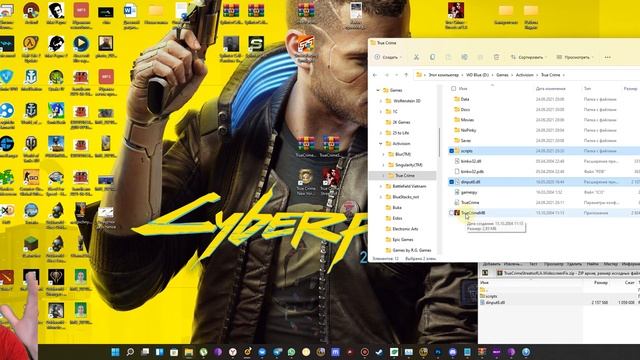Image resolution: width=640 pixels, height=360 pixels.
Task: Open the Просмотреть view dropdown
Action: [x=575, y=57]
